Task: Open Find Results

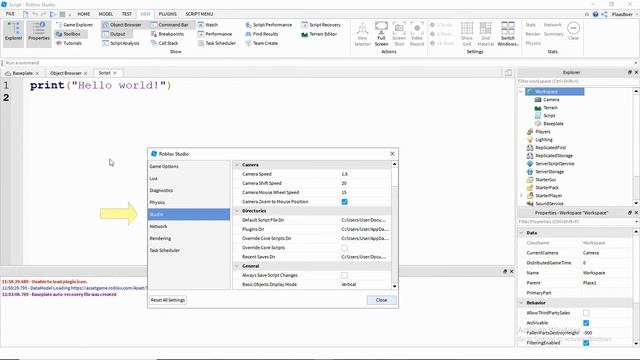Action: pyautogui.click(x=262, y=34)
